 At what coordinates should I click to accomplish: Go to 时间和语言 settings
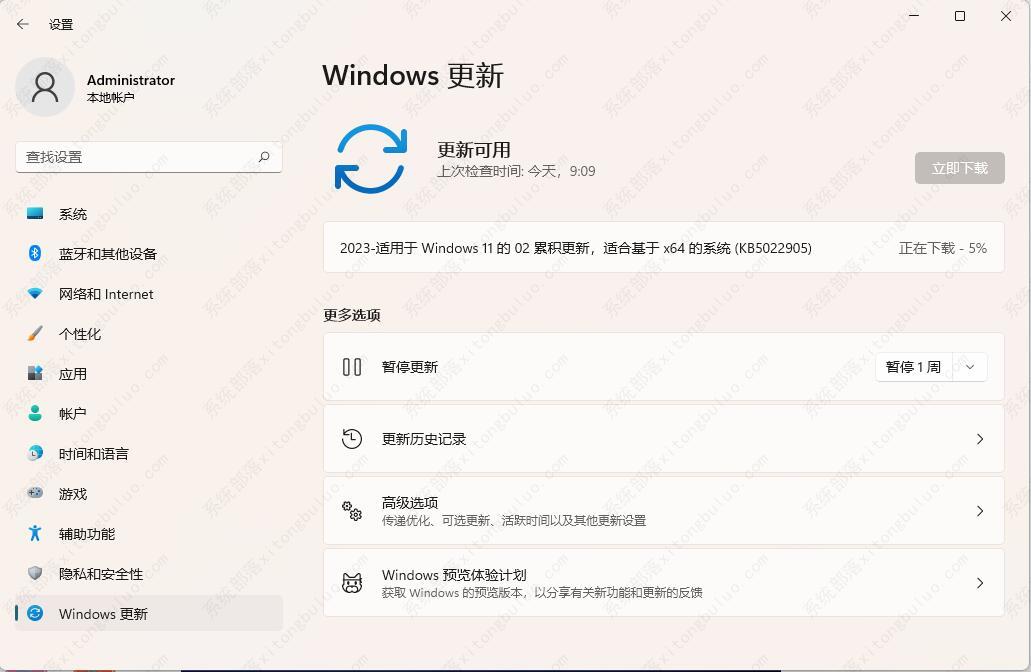(93, 454)
